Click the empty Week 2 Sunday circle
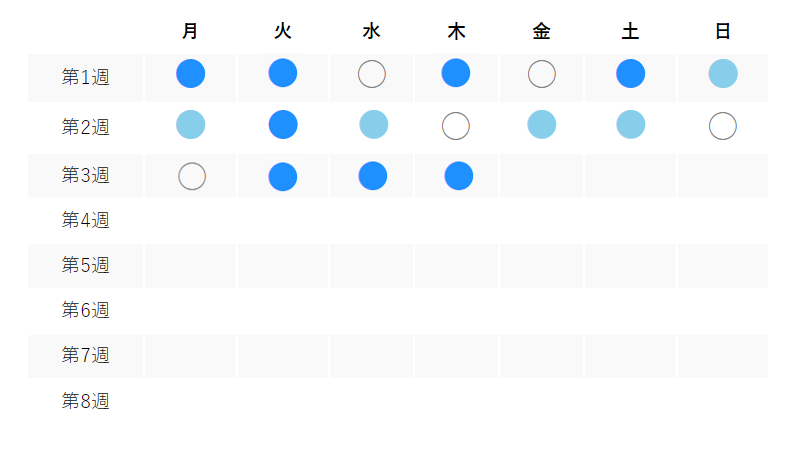Image resolution: width=802 pixels, height=457 pixels. point(723,126)
